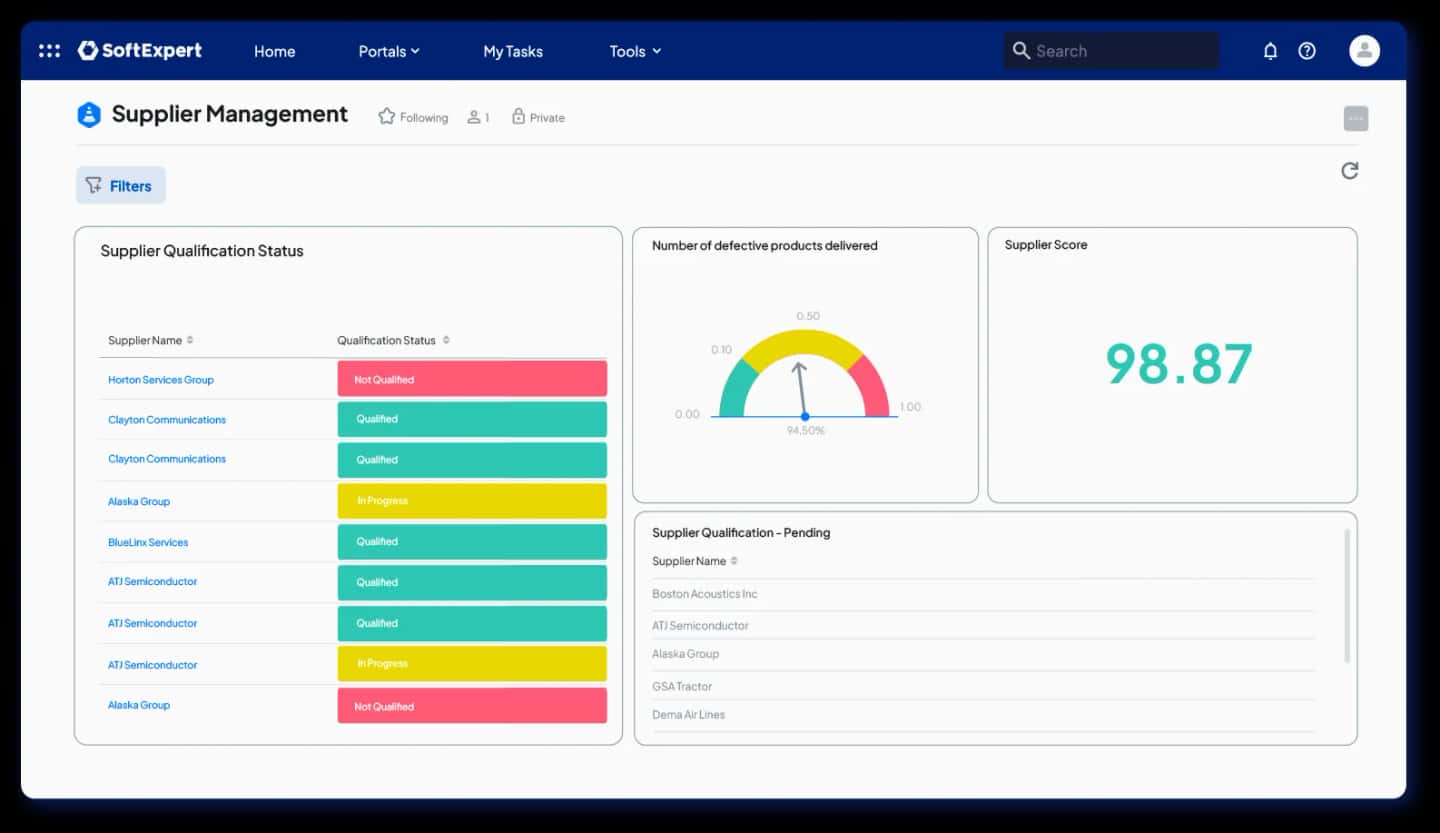The image size is (1440, 833).
Task: Open the Clayton Communications supplier link
Action: pyautogui.click(x=166, y=419)
